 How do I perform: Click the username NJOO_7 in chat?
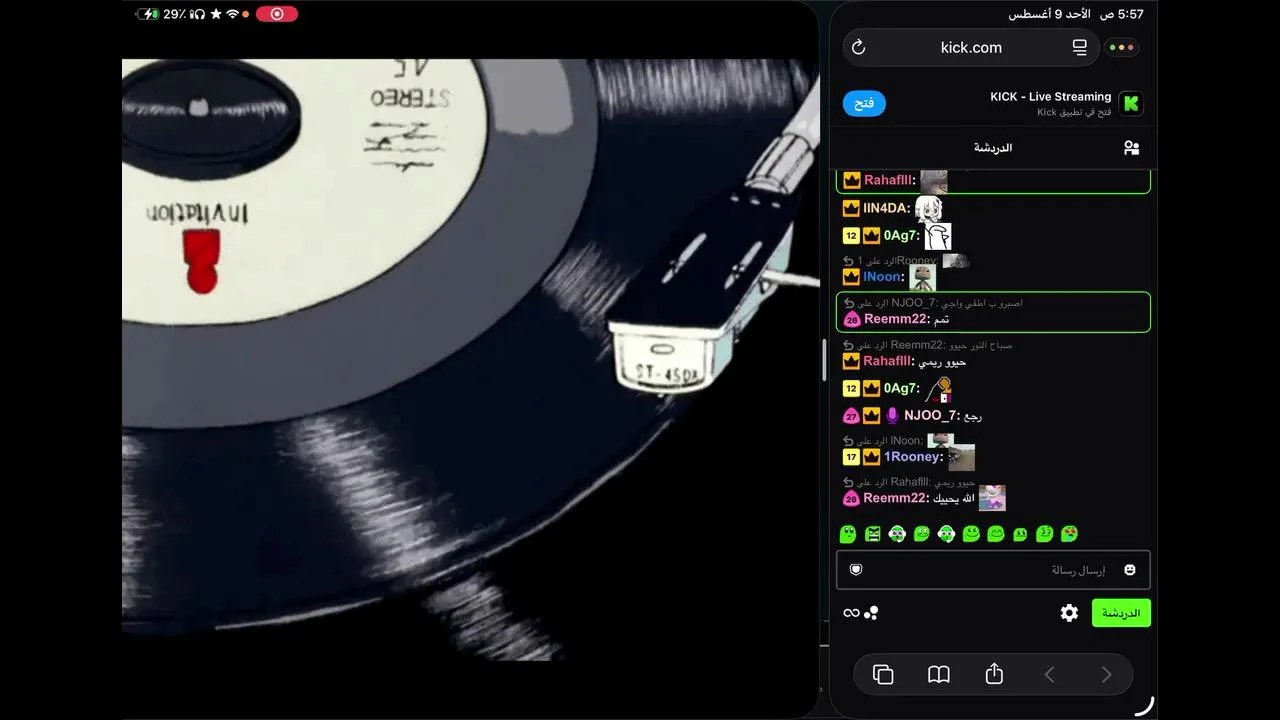point(930,416)
